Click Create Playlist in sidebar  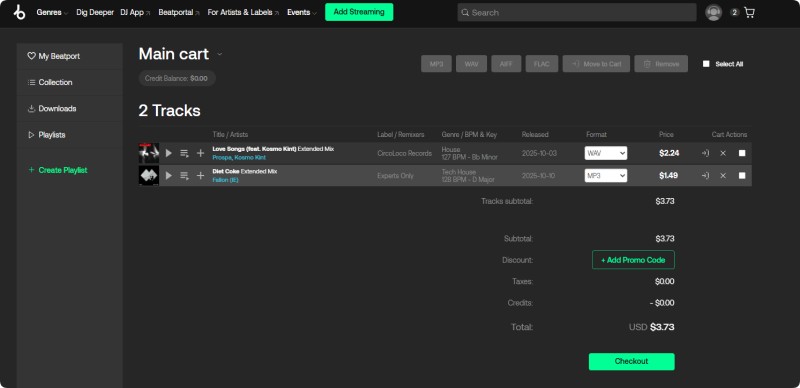click(58, 170)
